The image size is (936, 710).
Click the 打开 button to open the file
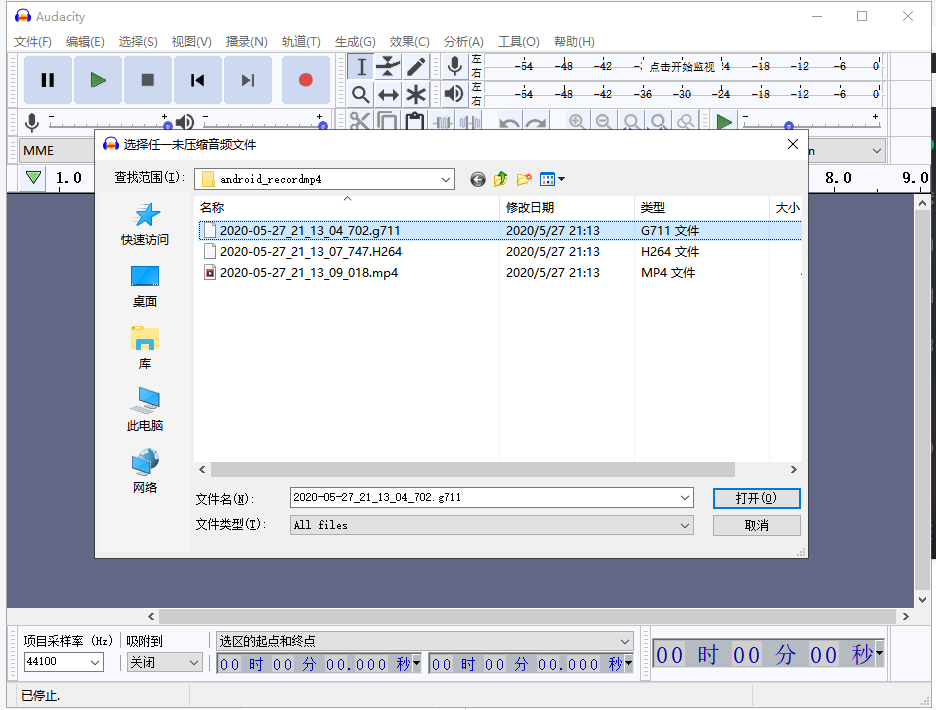point(756,497)
